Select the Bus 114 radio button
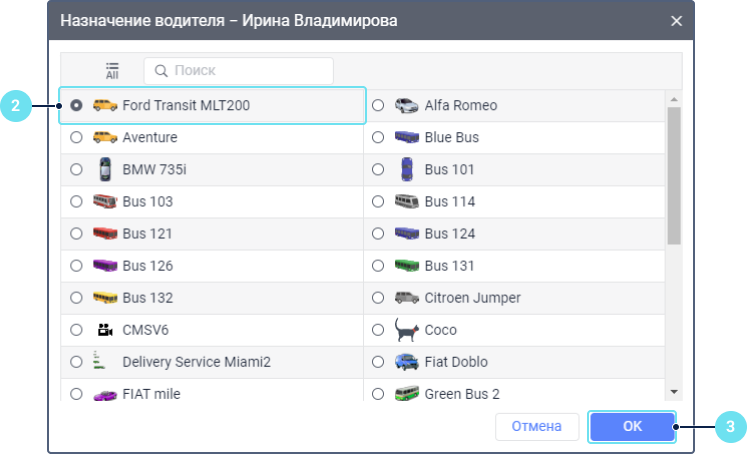The width and height of the screenshot is (747, 454). (378, 201)
